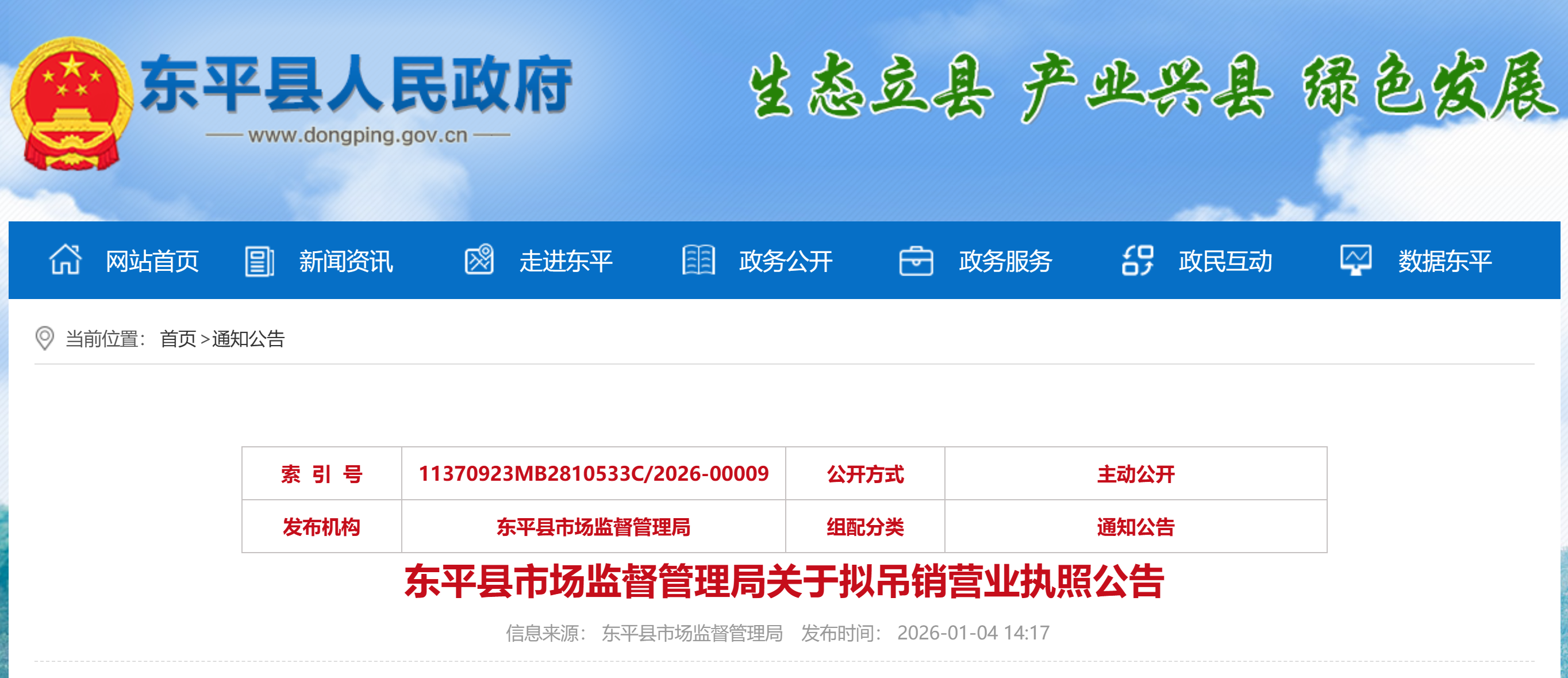Viewport: 1568px width, 678px height.
Task: Go to 走进东平 section
Action: click(x=566, y=261)
